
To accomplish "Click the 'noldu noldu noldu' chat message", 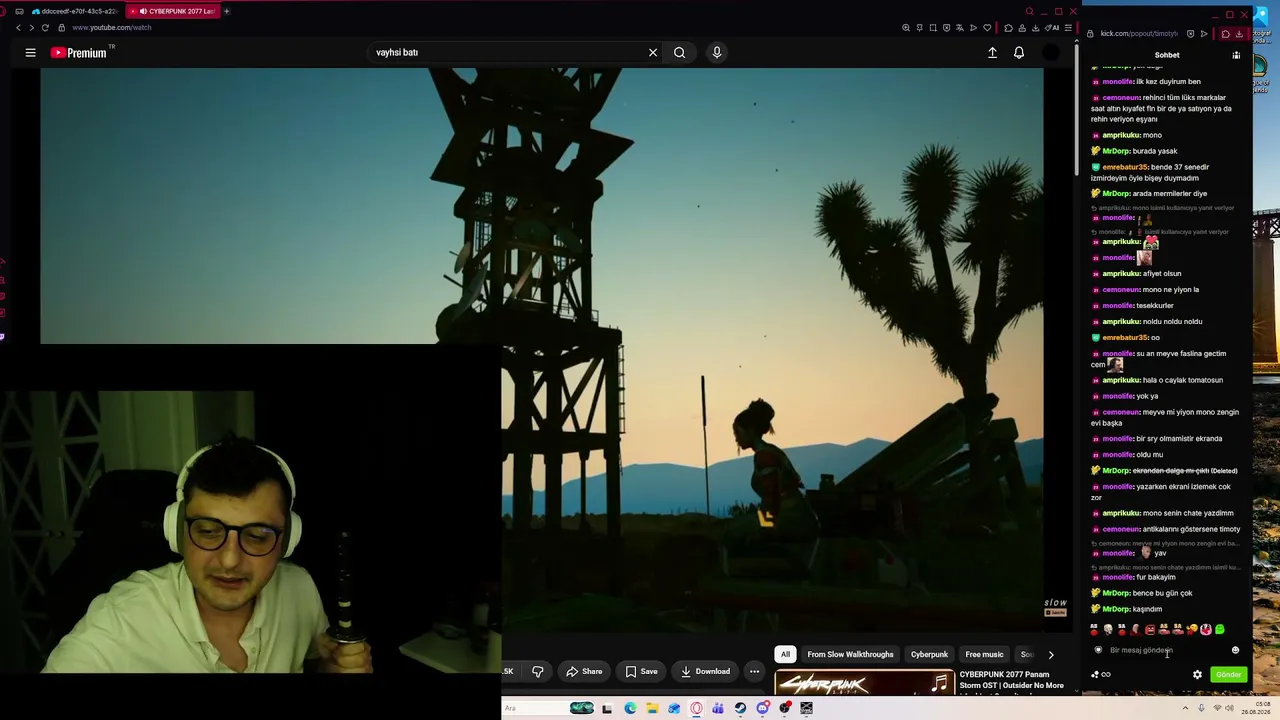I will click(1173, 322).
